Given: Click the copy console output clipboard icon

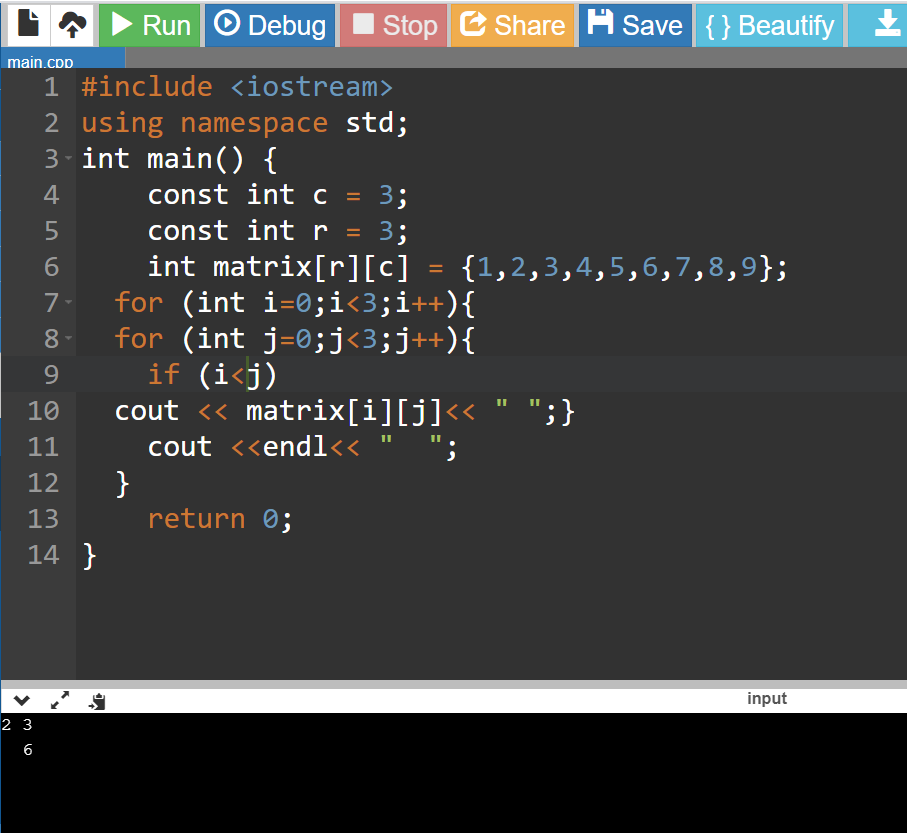Looking at the screenshot, I should 97,702.
